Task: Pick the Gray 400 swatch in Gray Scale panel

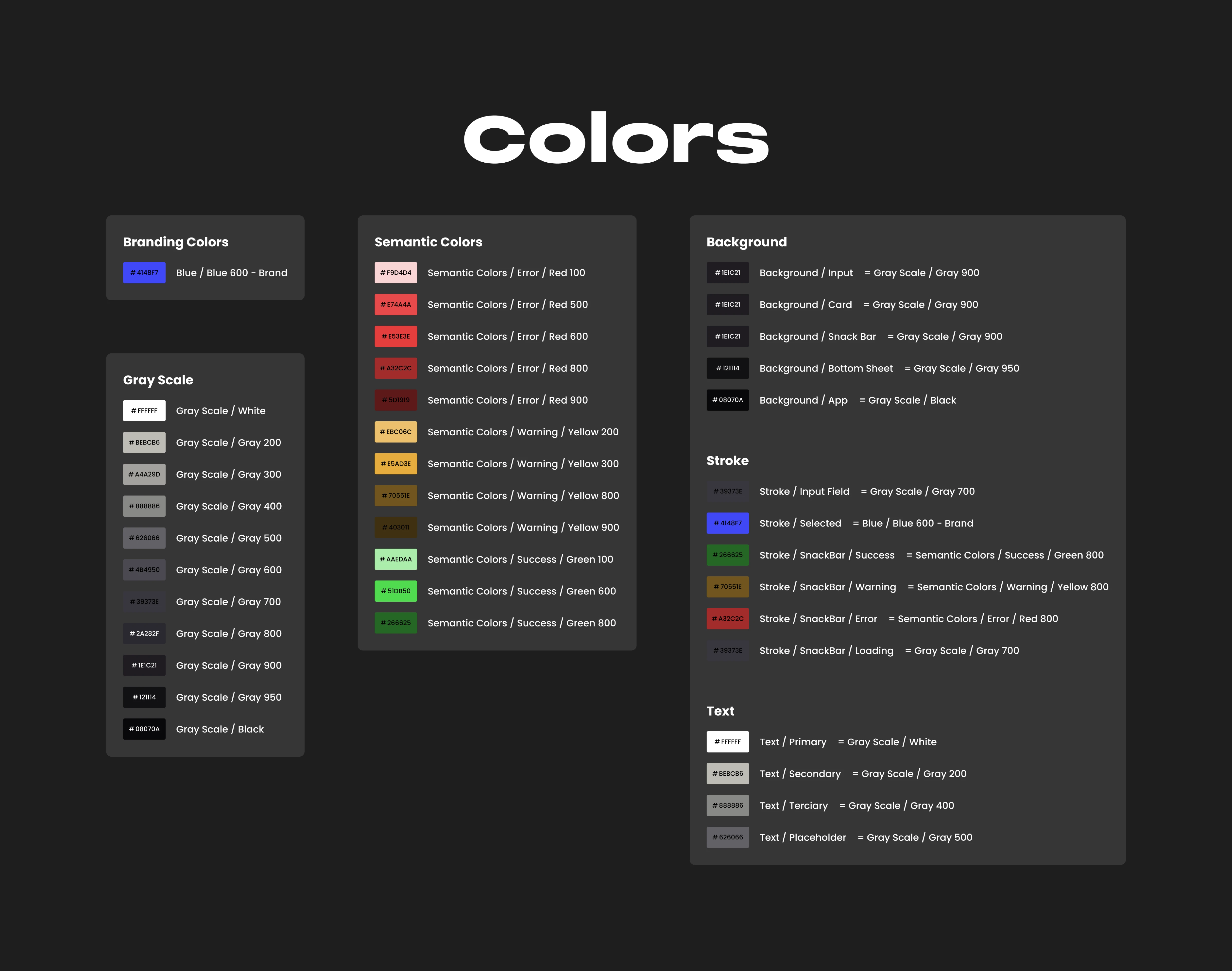Action: [144, 506]
